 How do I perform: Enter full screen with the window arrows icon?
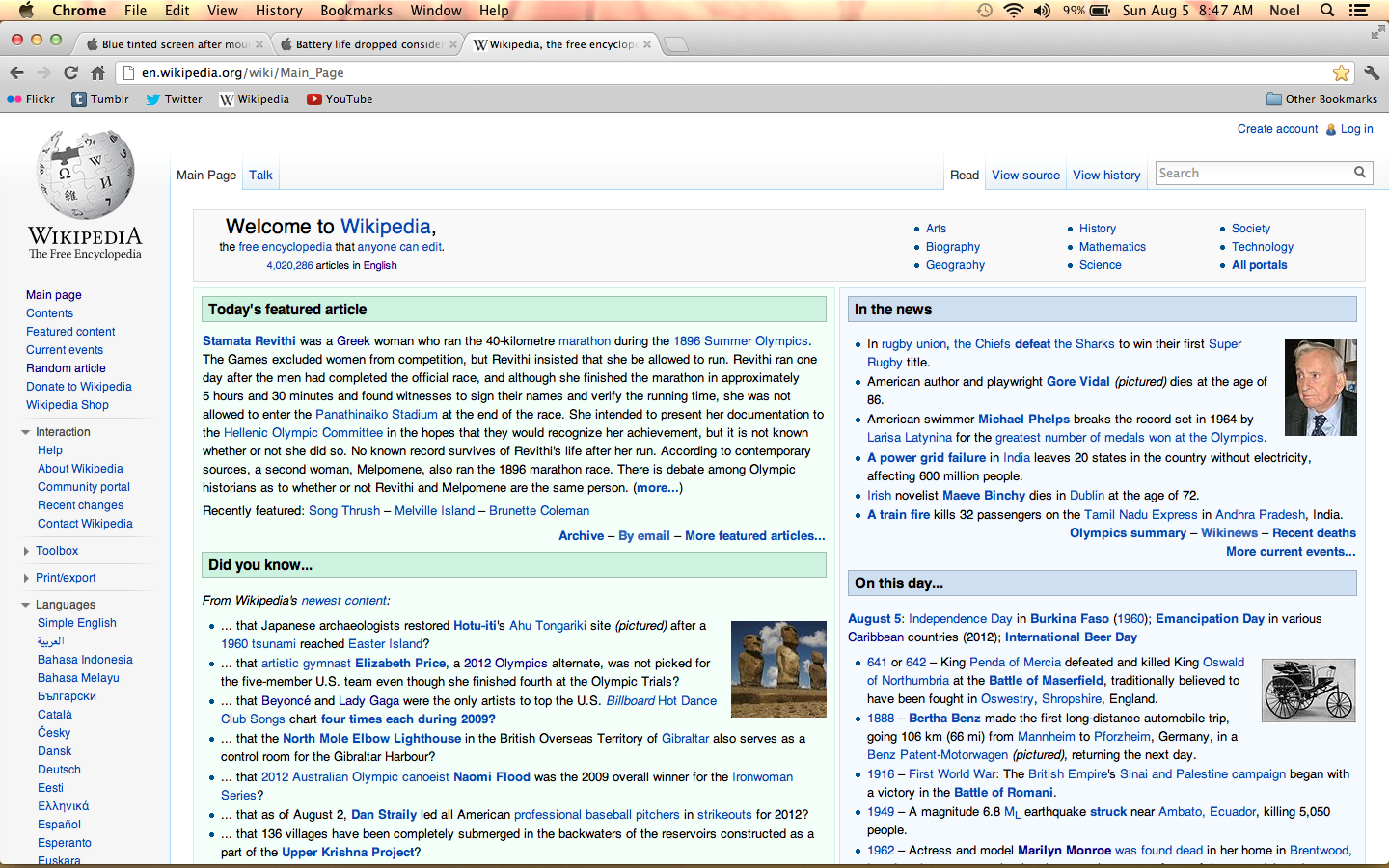click(1377, 33)
